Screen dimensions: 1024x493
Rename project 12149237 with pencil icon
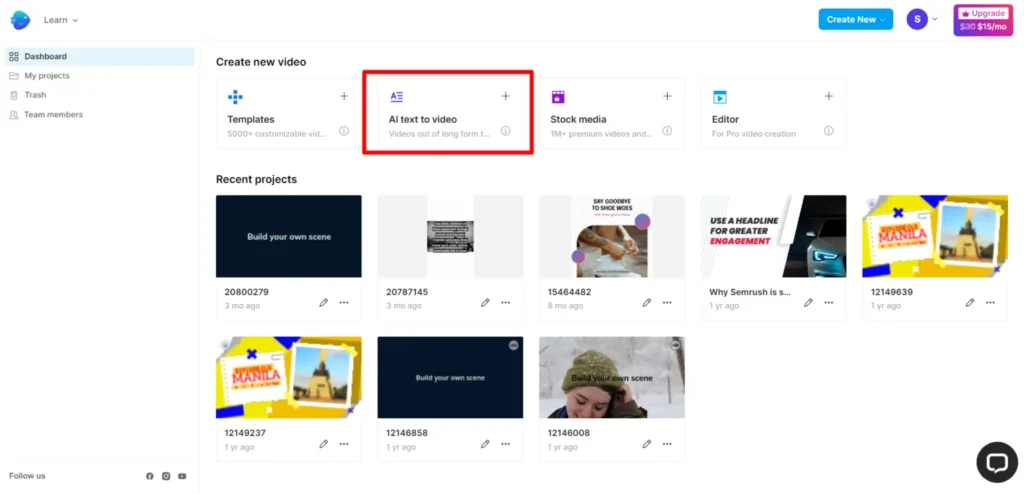pos(324,444)
